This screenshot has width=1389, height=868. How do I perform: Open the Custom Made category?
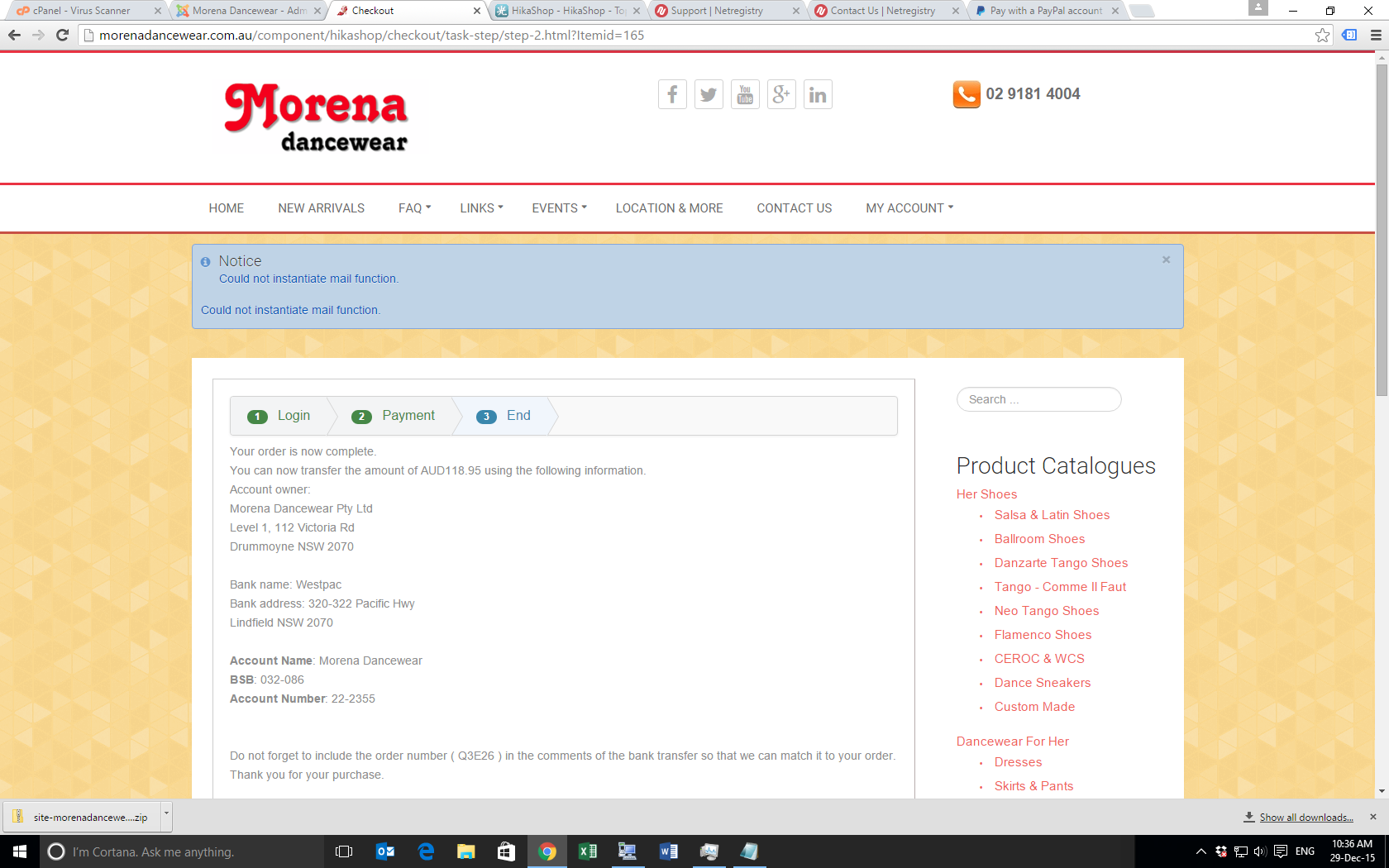pyautogui.click(x=1034, y=707)
